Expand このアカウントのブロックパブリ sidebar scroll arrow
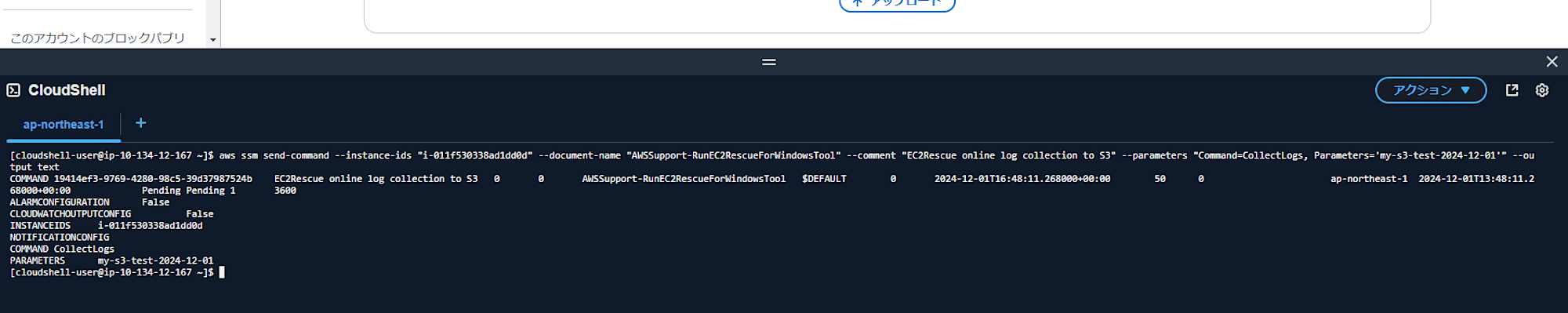 click(x=212, y=40)
